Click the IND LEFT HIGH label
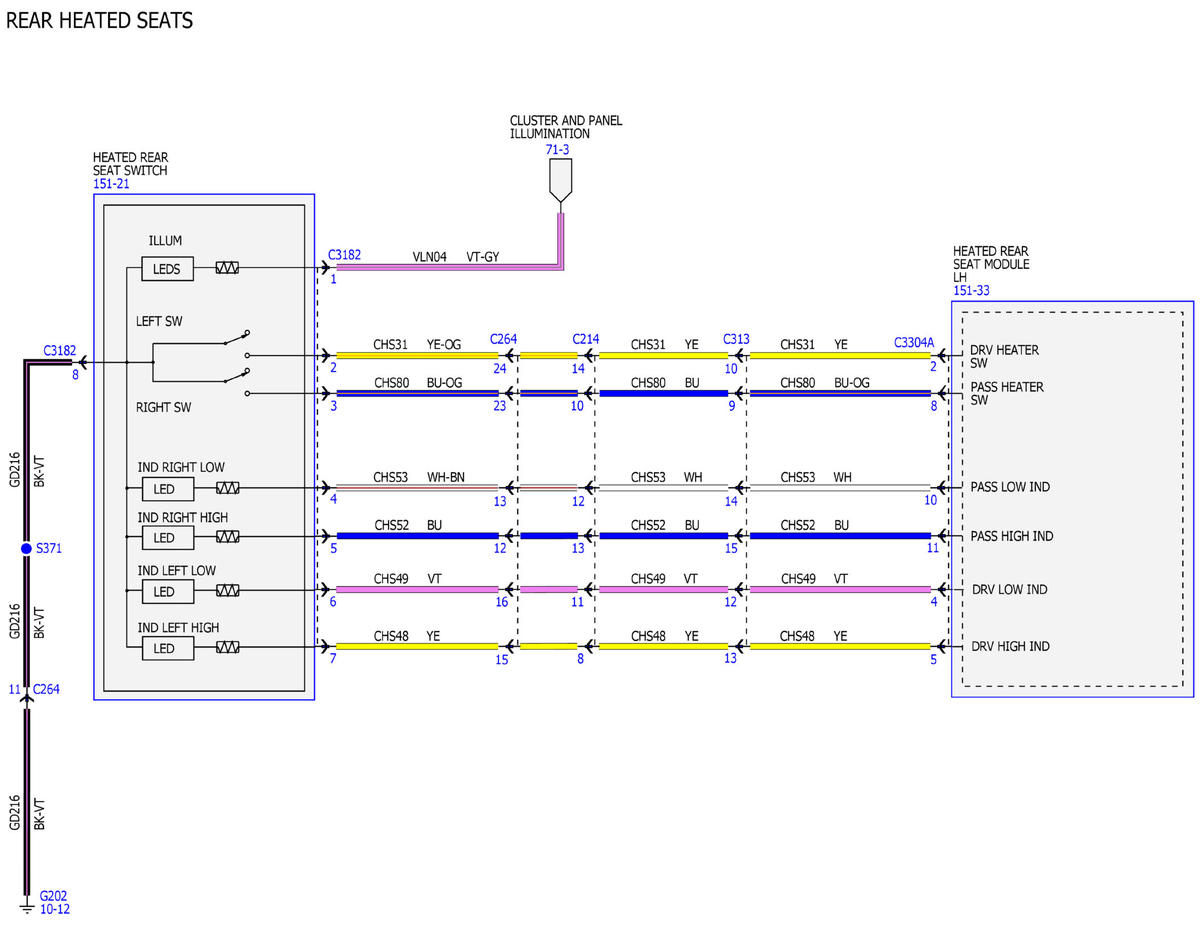 [x=179, y=627]
